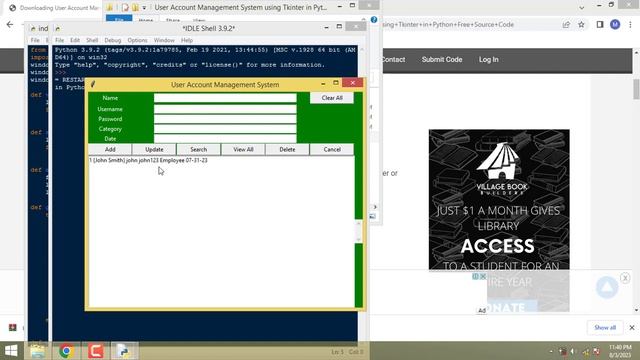This screenshot has width=640, height=360.
Task: Click the scroll-to-top arrow circle
Action: 607,287
